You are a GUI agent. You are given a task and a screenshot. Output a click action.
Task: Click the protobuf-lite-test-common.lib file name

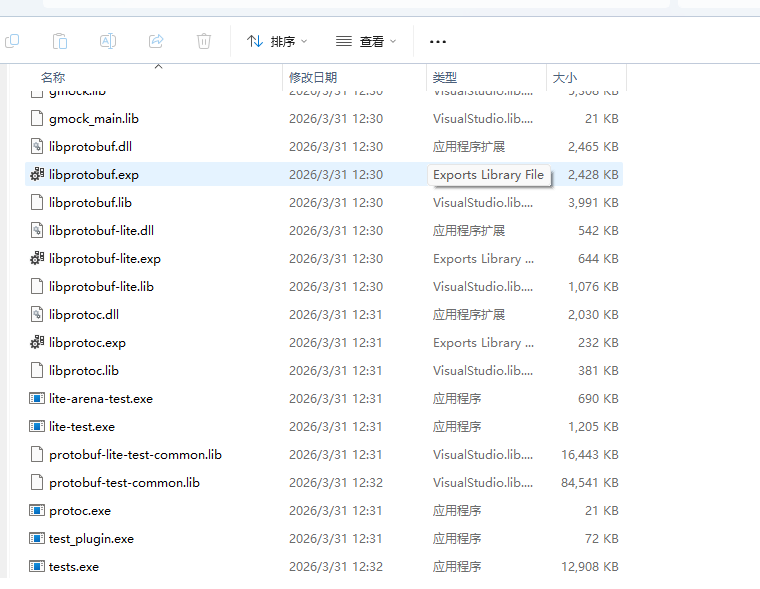(x=135, y=455)
